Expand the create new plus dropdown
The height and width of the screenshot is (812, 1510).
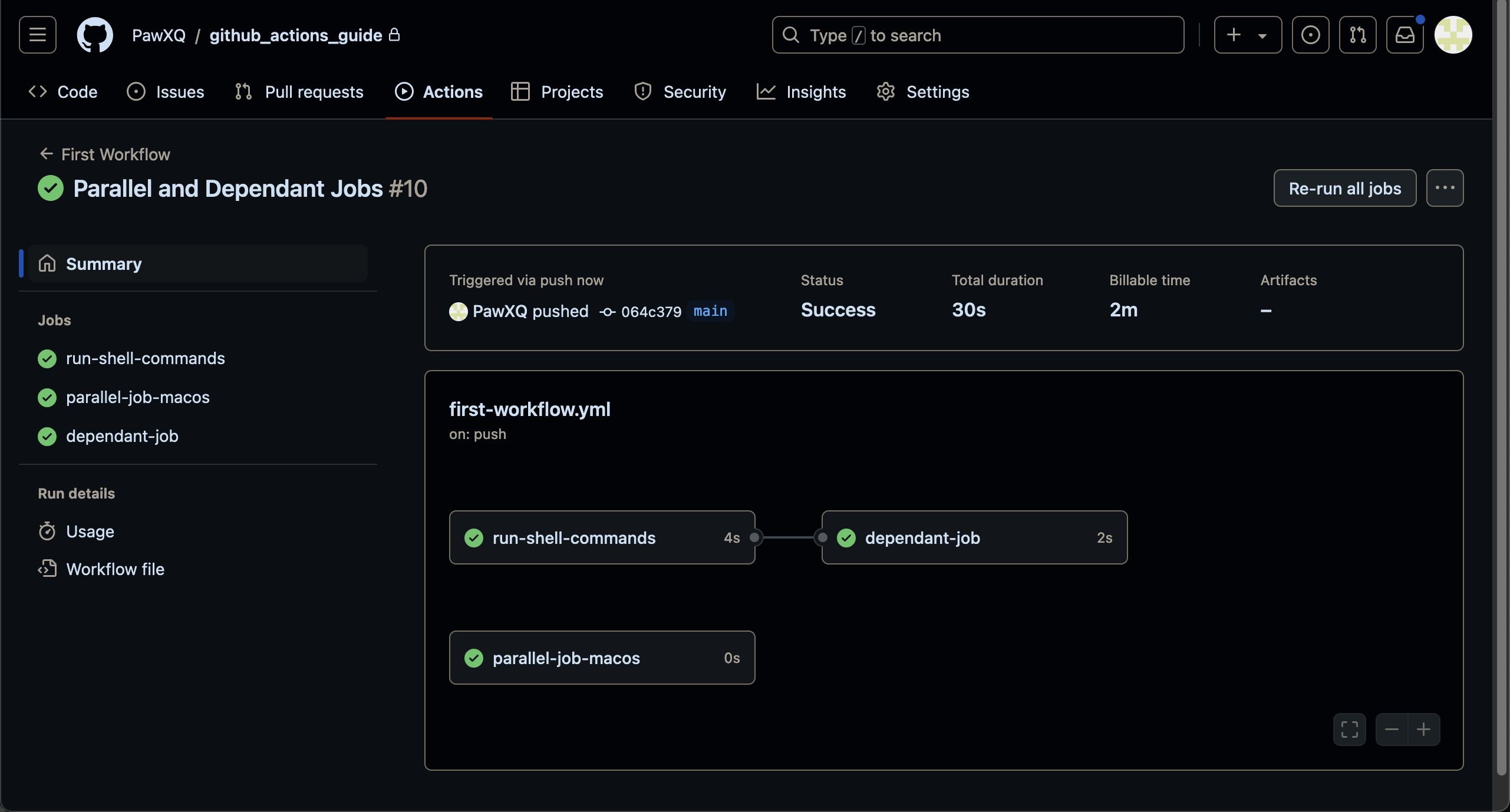tap(1247, 35)
